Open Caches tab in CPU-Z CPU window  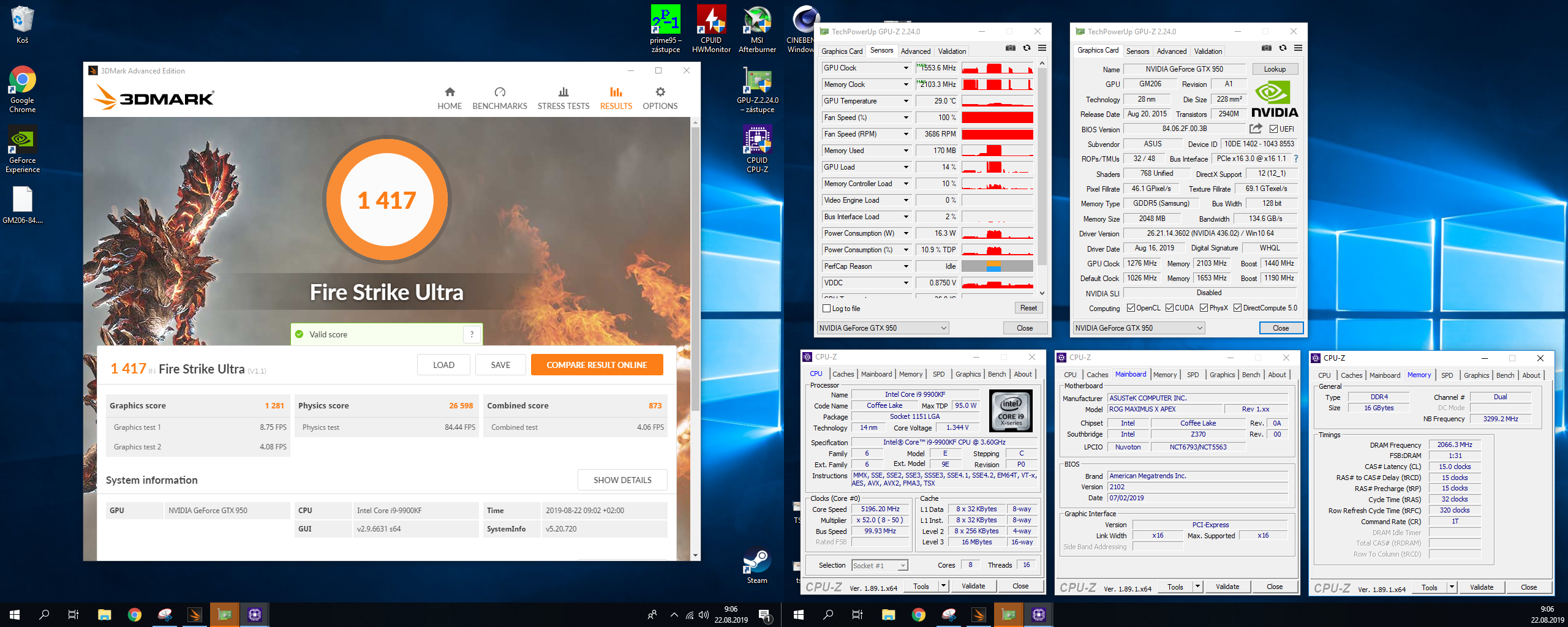tap(843, 374)
